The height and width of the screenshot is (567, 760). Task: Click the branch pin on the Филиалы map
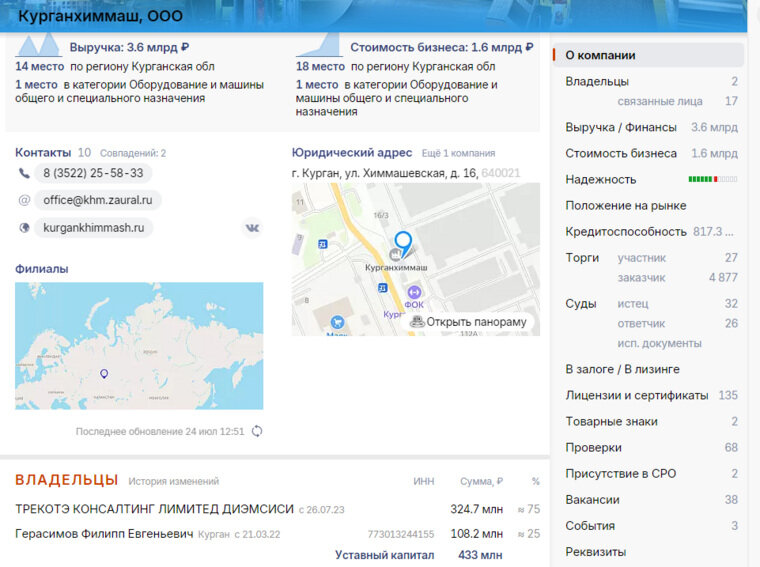pos(104,374)
